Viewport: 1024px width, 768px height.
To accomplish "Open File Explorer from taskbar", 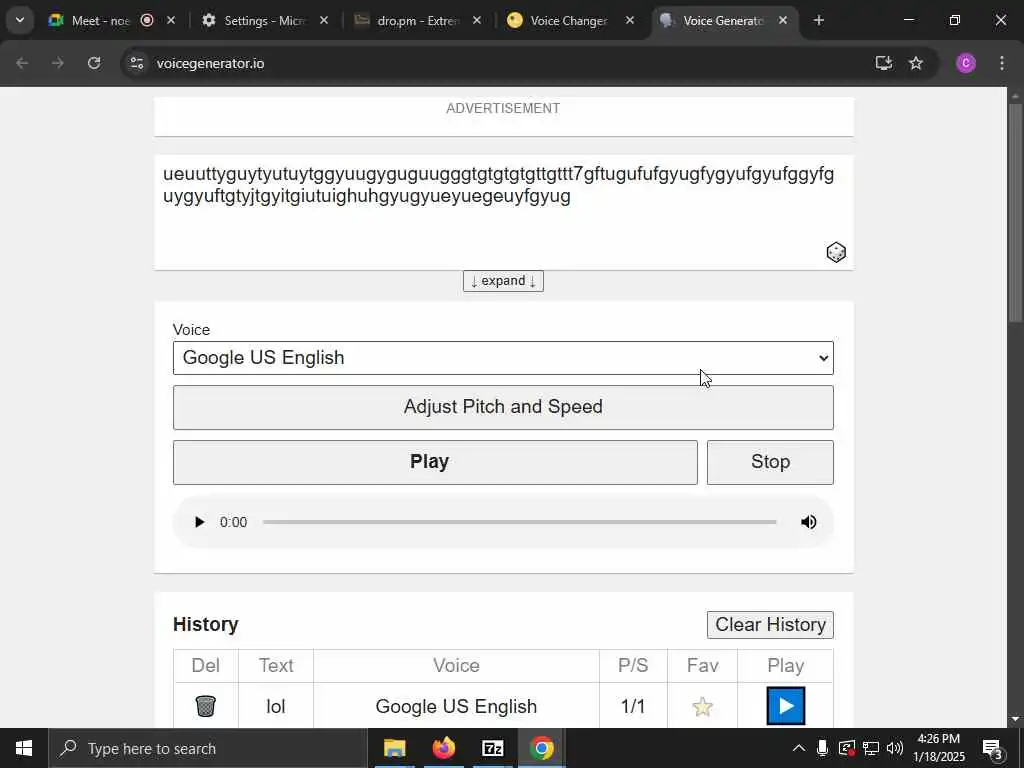I will [x=394, y=748].
